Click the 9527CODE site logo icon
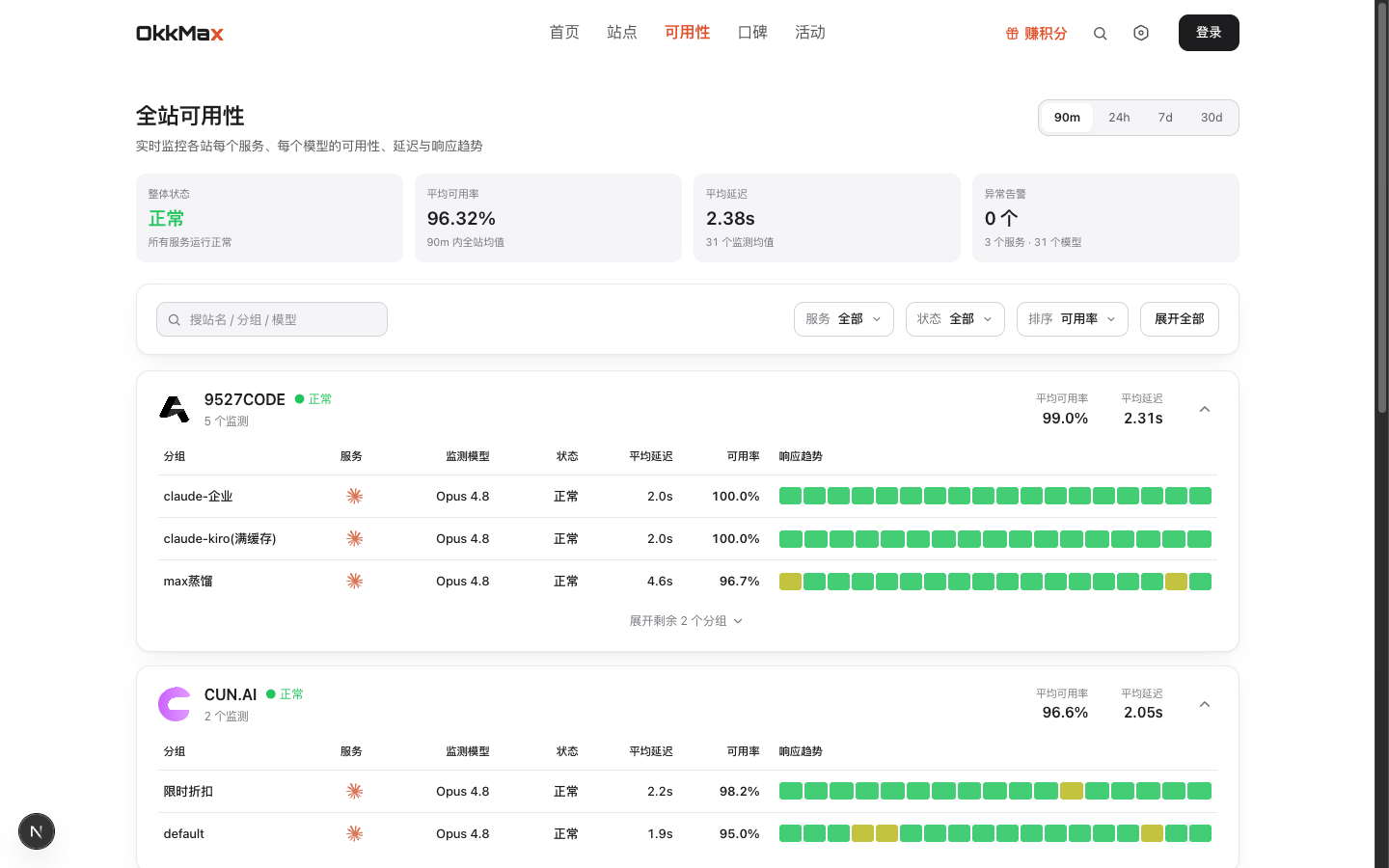1389x868 pixels. (174, 409)
